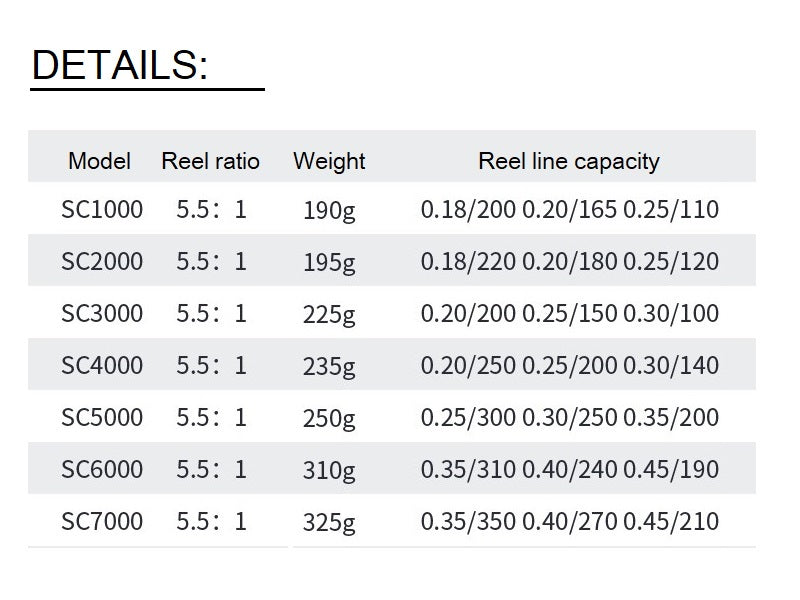The image size is (800, 600).
Task: Click the SC2000 line capacity 0.18/220 text
Action: coord(468,261)
